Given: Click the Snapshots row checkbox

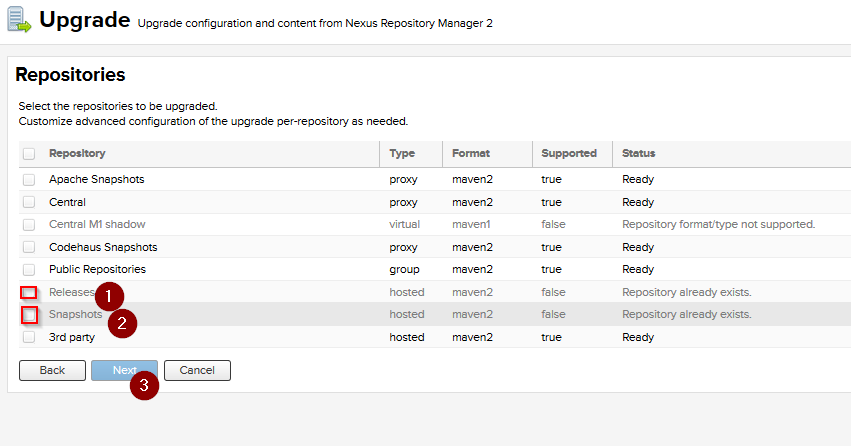Looking at the screenshot, I should [x=29, y=315].
